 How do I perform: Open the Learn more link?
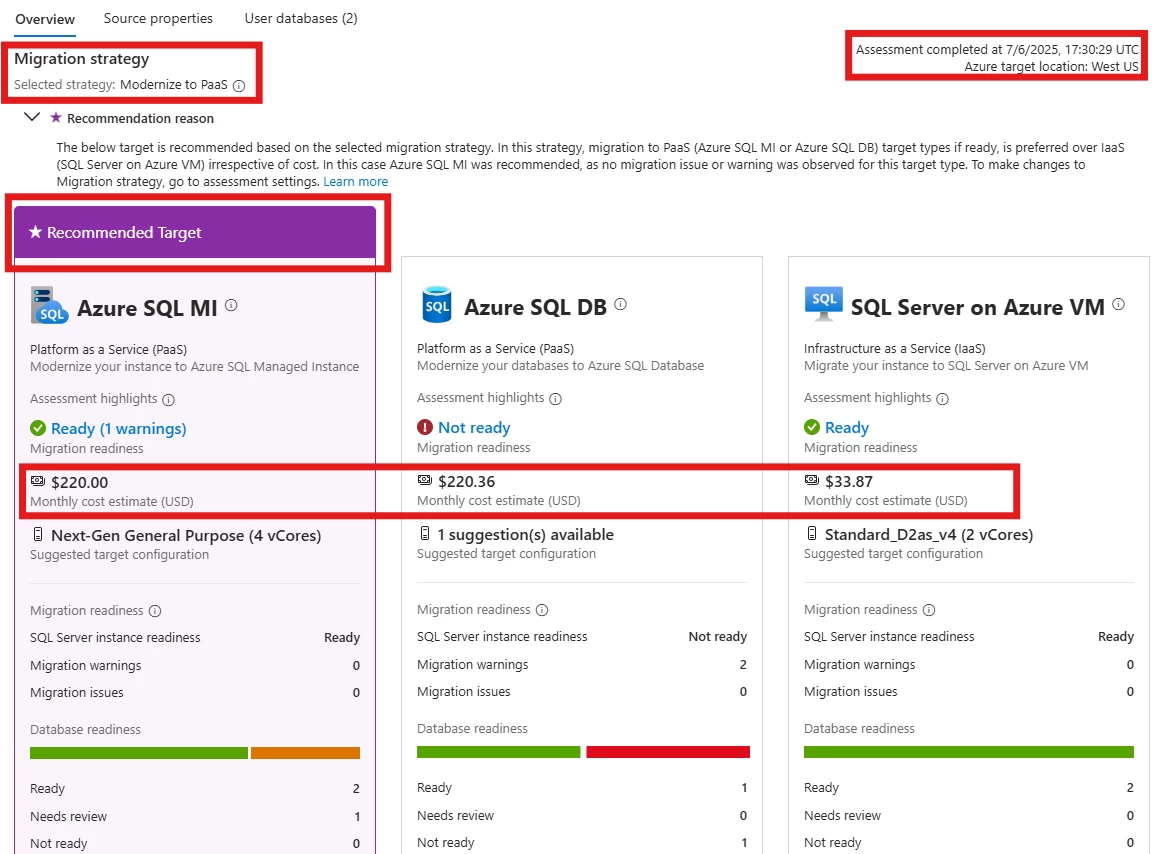356,182
